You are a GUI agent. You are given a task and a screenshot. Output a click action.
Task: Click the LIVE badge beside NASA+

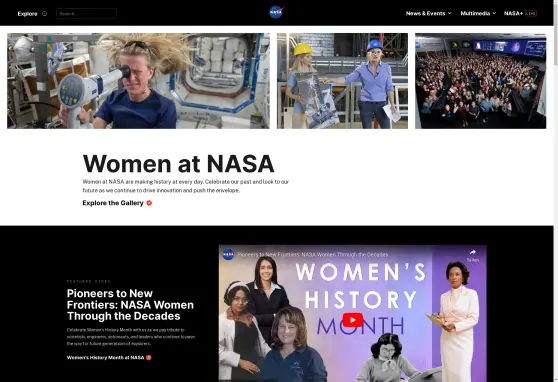pyautogui.click(x=531, y=14)
